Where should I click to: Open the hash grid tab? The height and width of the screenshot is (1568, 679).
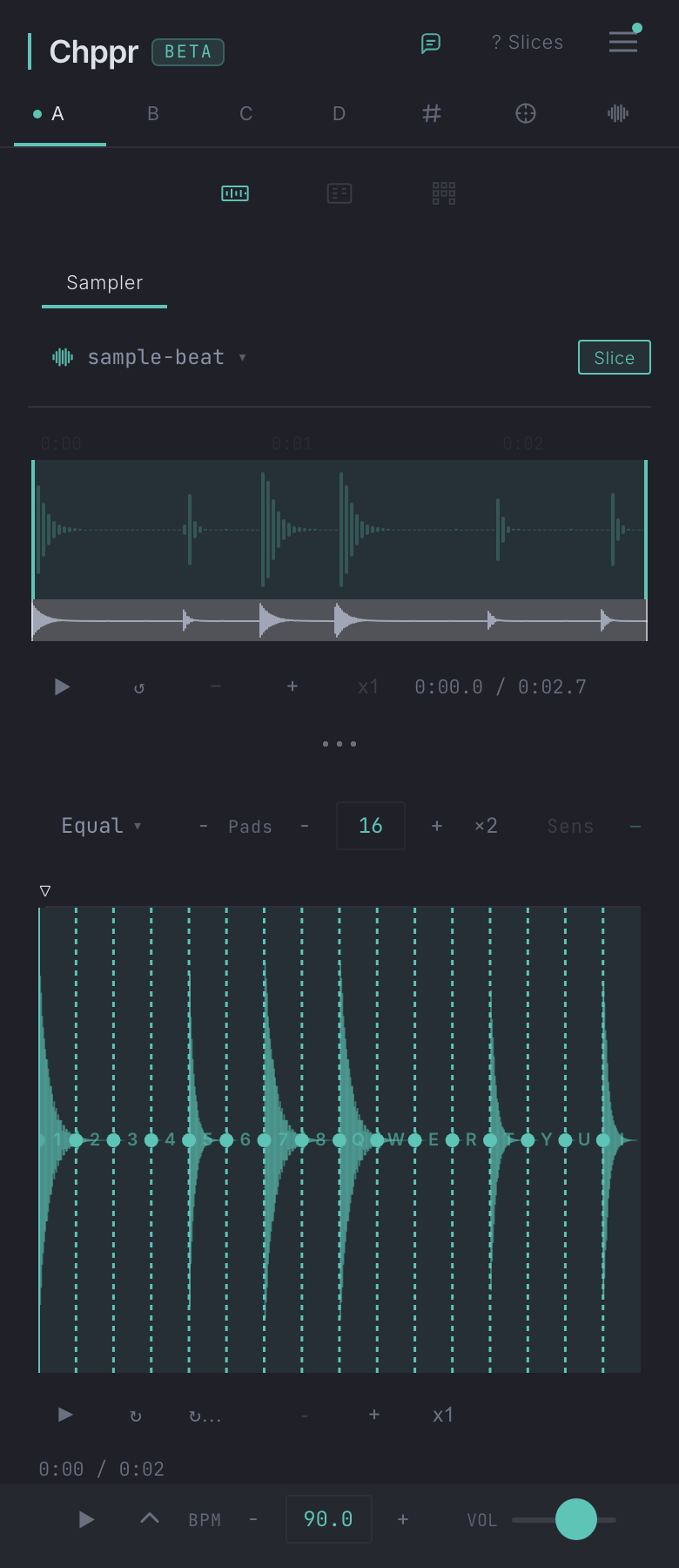[432, 113]
